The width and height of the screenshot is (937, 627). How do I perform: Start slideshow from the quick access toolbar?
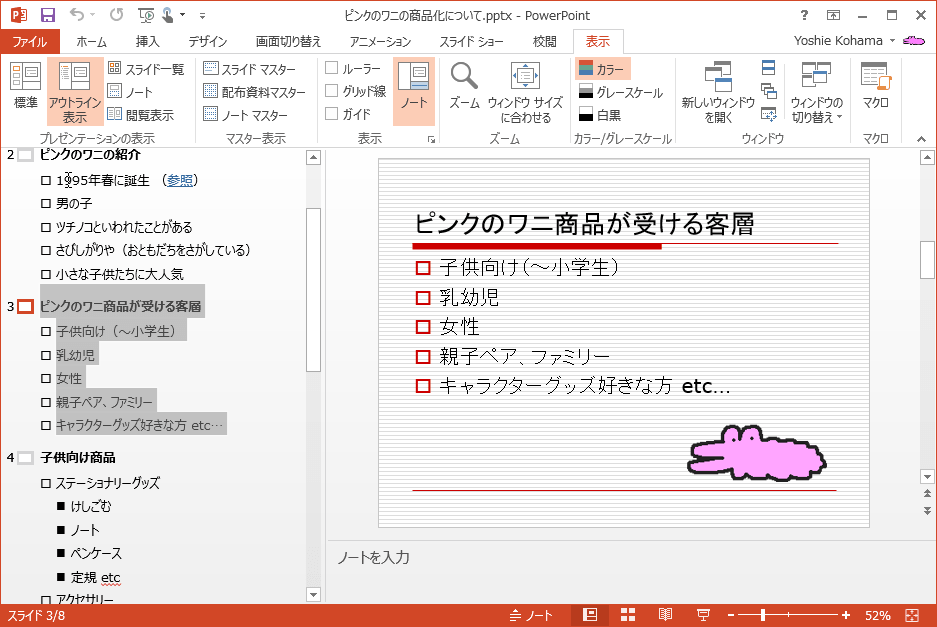click(145, 15)
